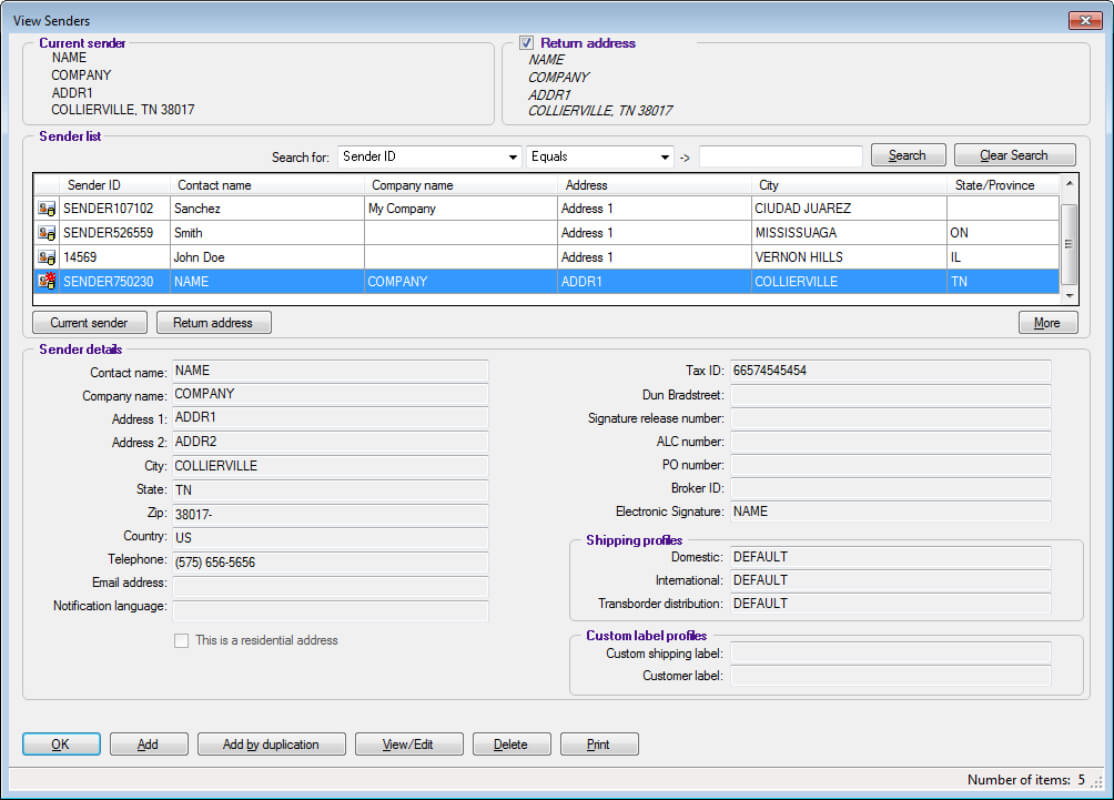The width and height of the screenshot is (1114, 800).
Task: Click the Domestic shipping profile field
Action: point(890,557)
